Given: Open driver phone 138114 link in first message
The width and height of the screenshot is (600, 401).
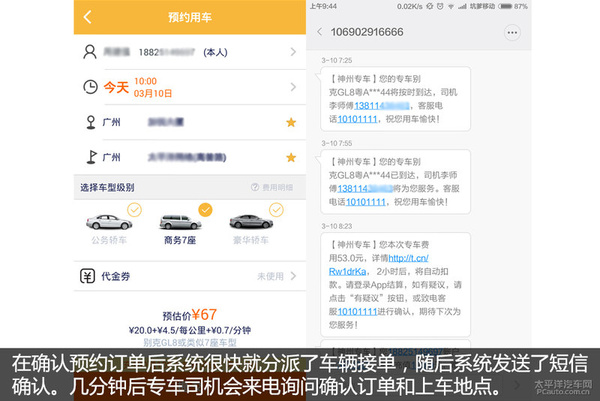Looking at the screenshot, I should [x=382, y=106].
